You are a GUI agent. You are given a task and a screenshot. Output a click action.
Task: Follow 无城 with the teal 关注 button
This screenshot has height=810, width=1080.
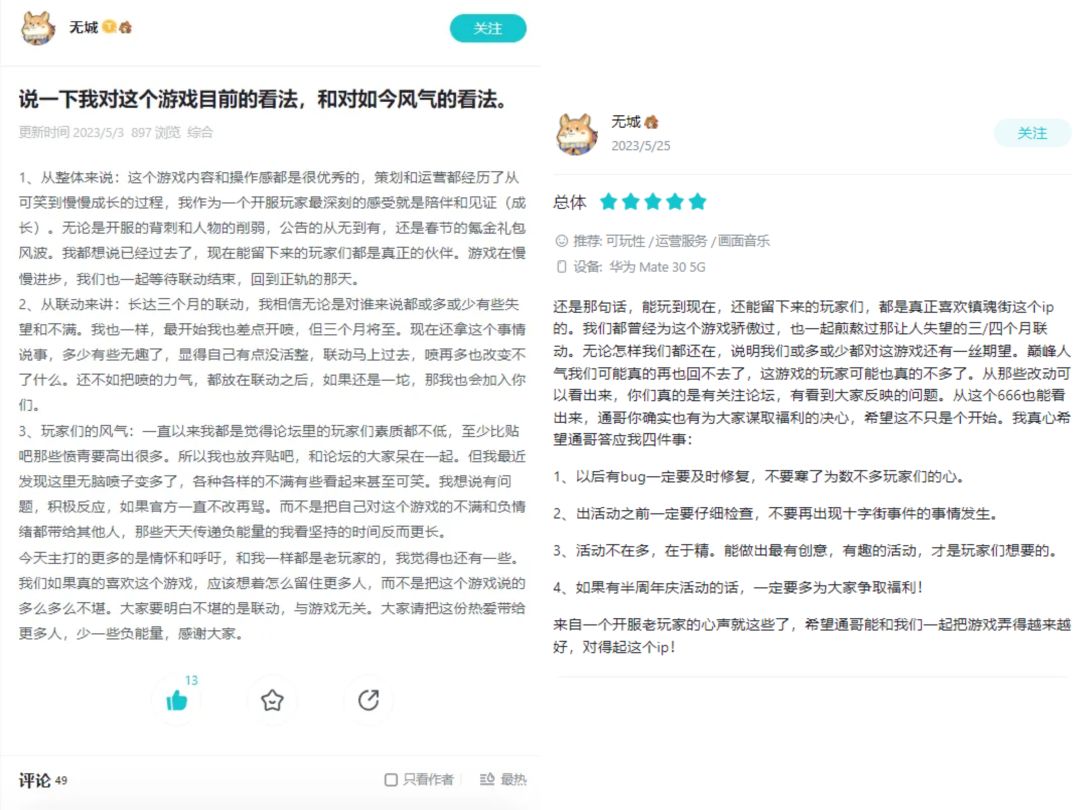click(x=488, y=28)
